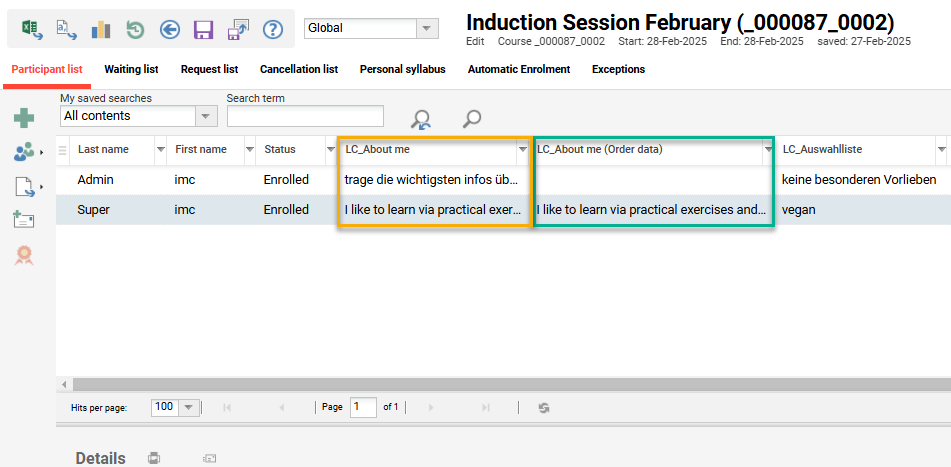The image size is (951, 467).
Task: Open the Hits per page dropdown
Action: pyautogui.click(x=187, y=408)
